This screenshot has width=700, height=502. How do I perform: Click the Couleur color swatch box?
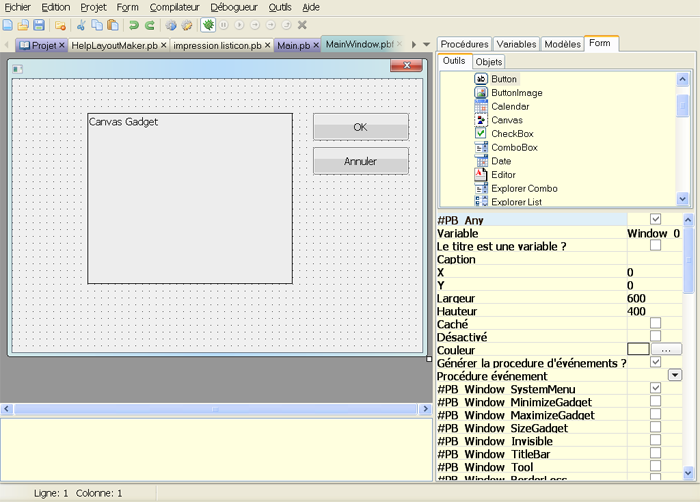click(x=638, y=349)
